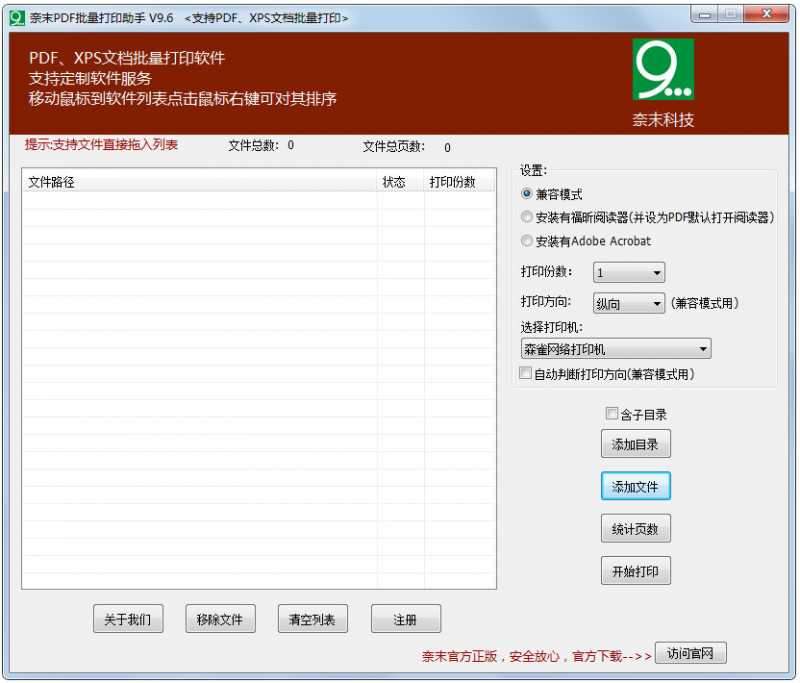
Task: Click the 添加目录 button
Action: click(636, 443)
